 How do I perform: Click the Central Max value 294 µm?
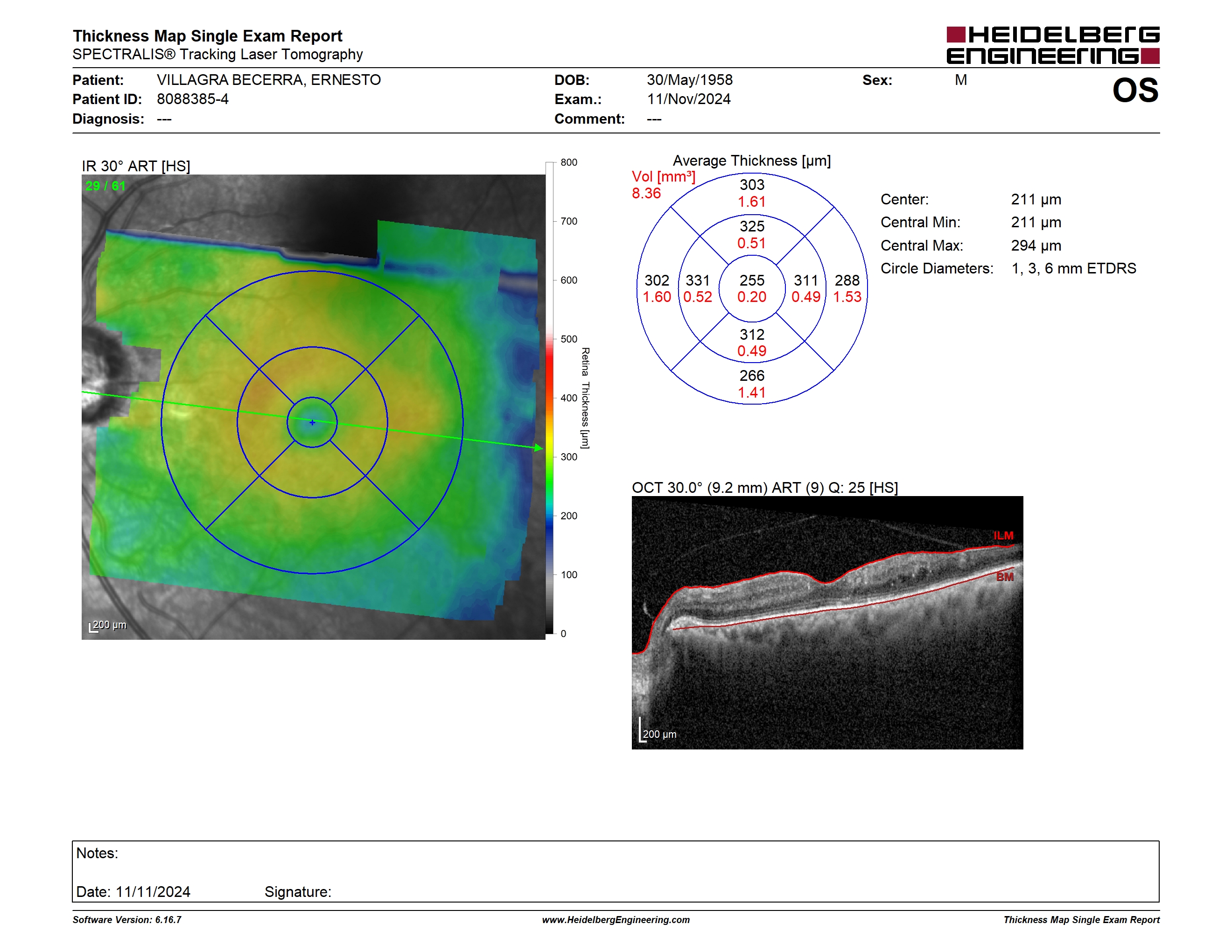[1036, 246]
